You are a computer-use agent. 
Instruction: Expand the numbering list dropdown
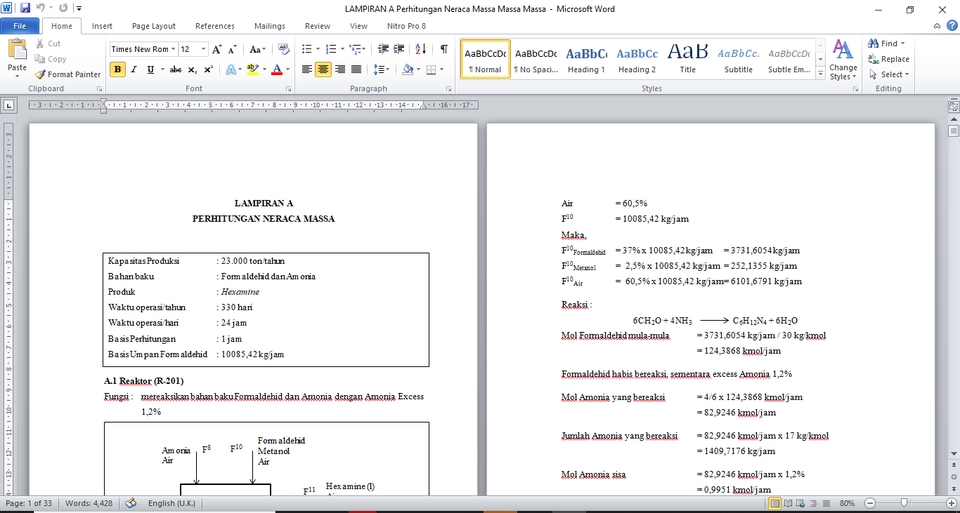pyautogui.click(x=342, y=49)
